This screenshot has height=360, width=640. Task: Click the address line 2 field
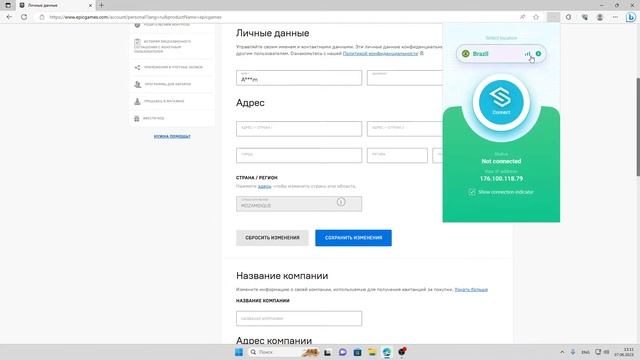(404, 129)
